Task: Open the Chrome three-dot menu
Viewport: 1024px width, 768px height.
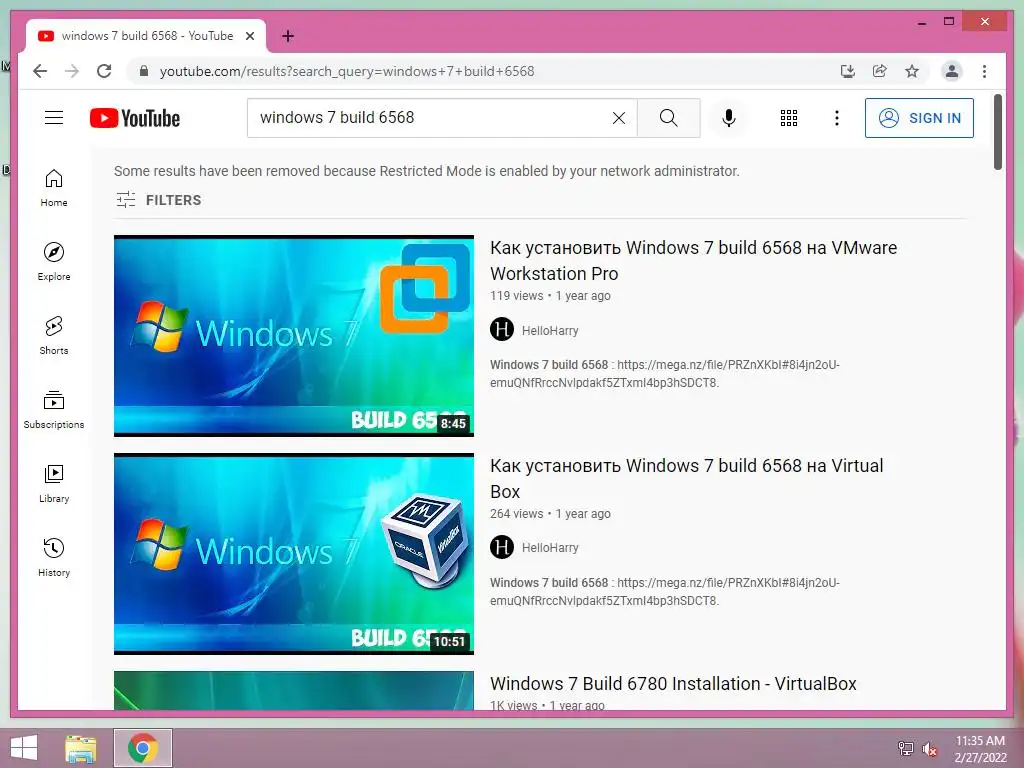Action: click(984, 71)
